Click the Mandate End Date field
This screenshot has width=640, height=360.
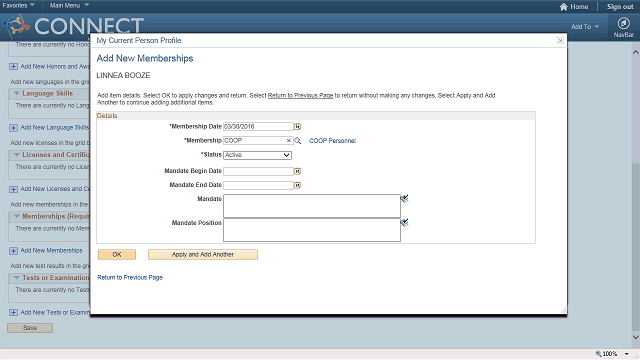pyautogui.click(x=258, y=185)
